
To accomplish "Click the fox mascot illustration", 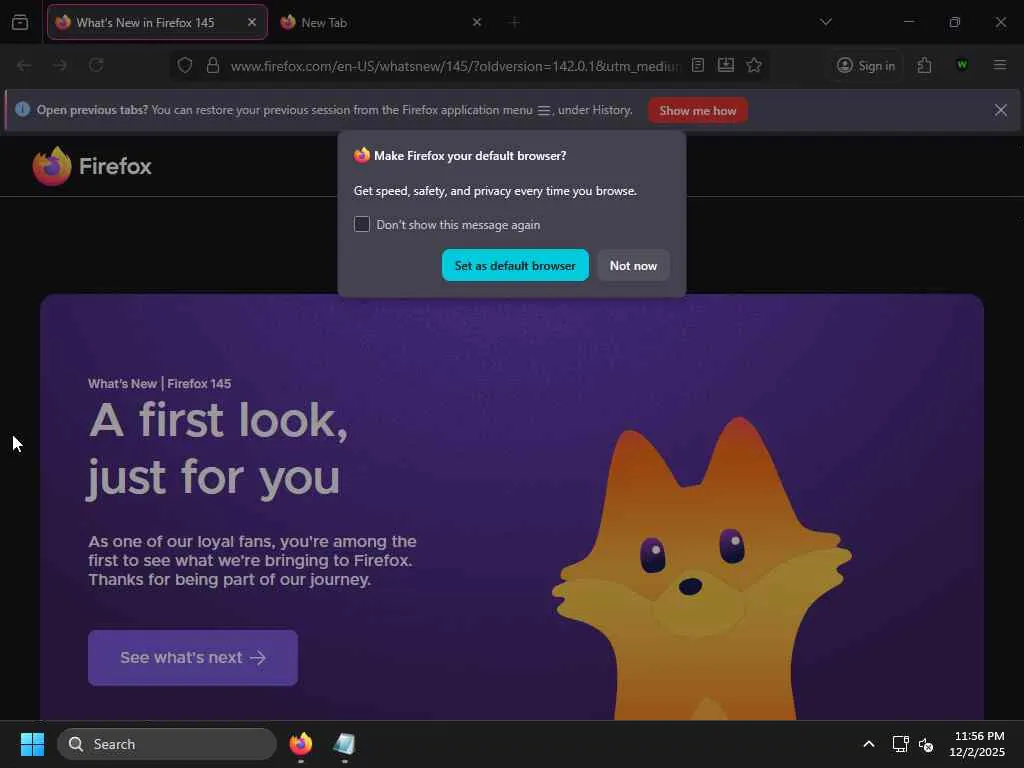I will click(702, 568).
